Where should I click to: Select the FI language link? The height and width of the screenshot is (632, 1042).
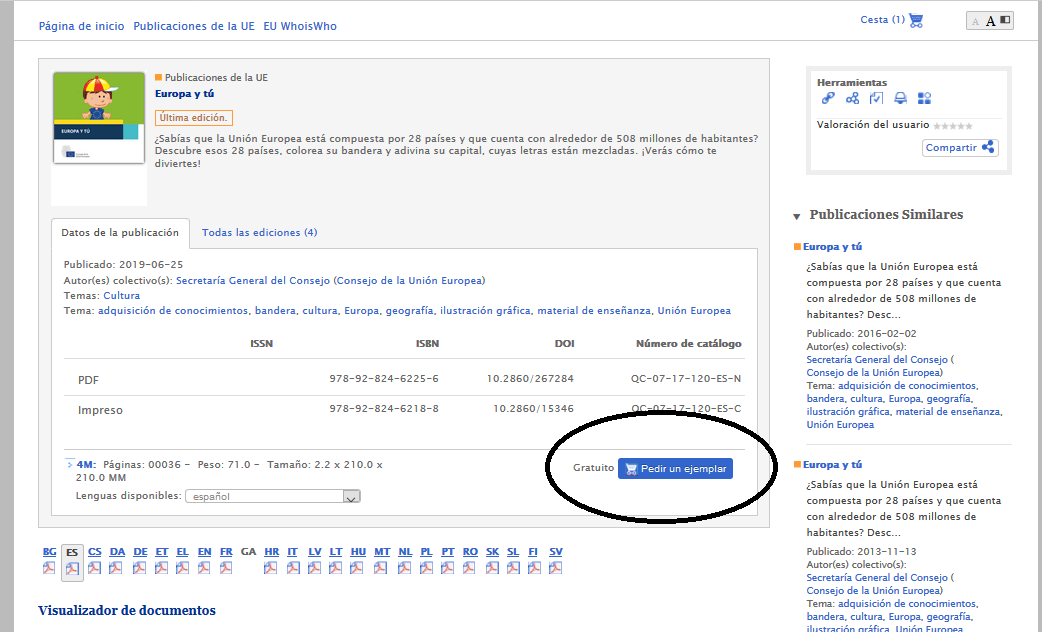(533, 552)
